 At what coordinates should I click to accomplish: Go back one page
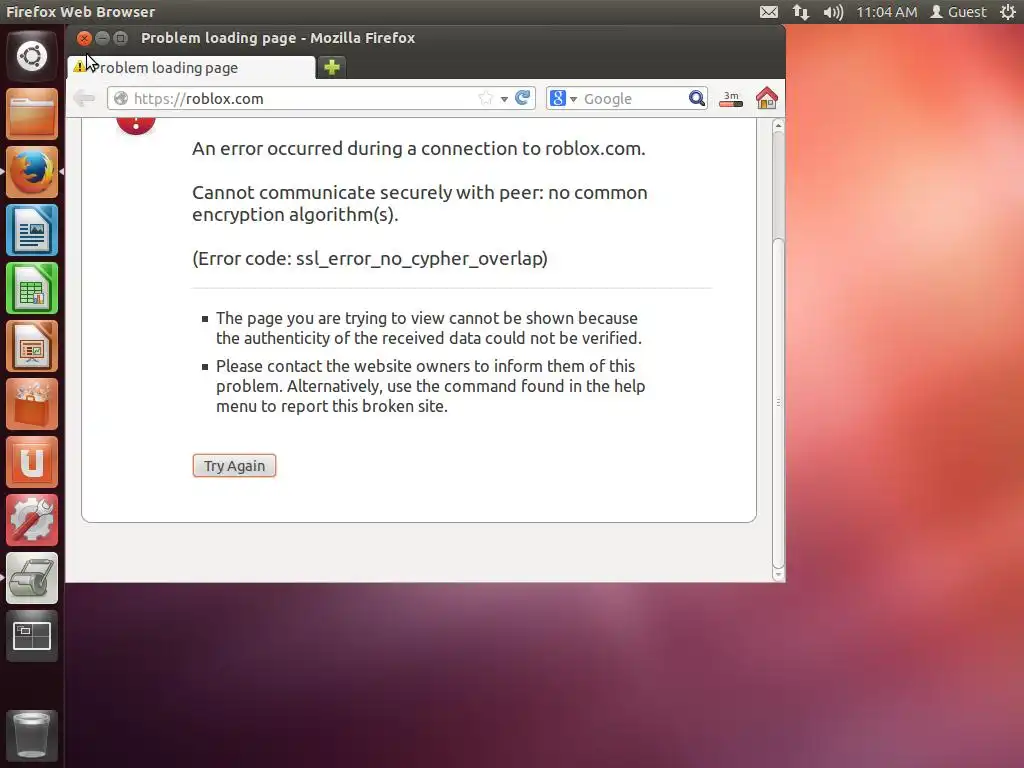[84, 99]
